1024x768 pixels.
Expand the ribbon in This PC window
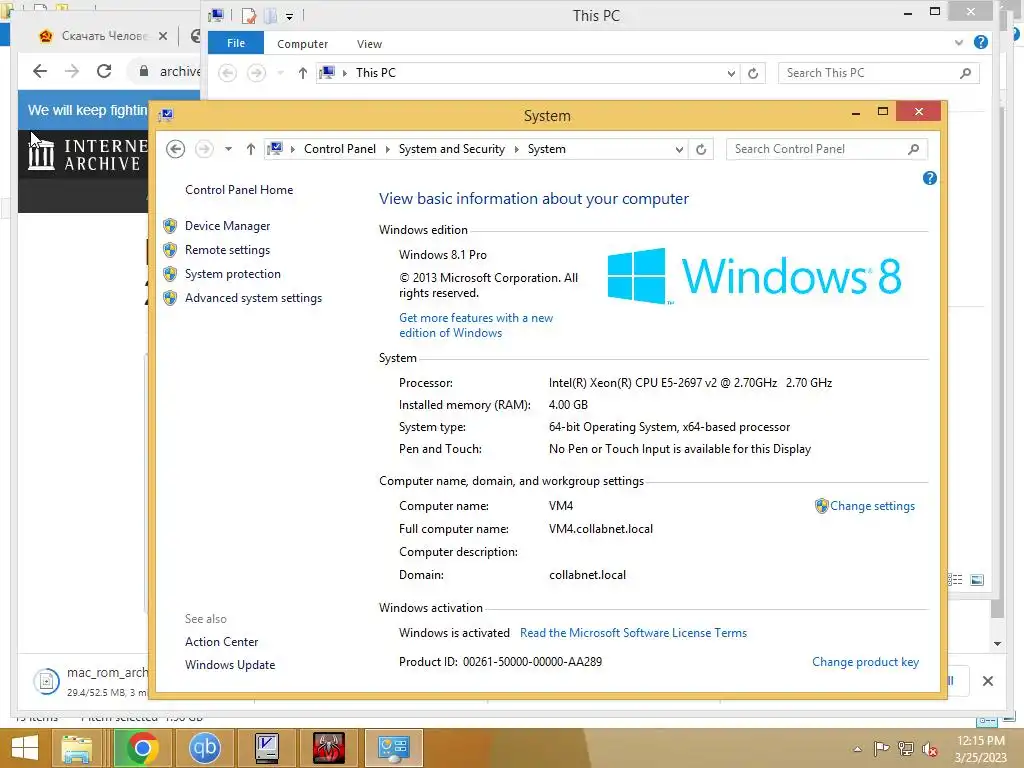pyautogui.click(x=959, y=43)
